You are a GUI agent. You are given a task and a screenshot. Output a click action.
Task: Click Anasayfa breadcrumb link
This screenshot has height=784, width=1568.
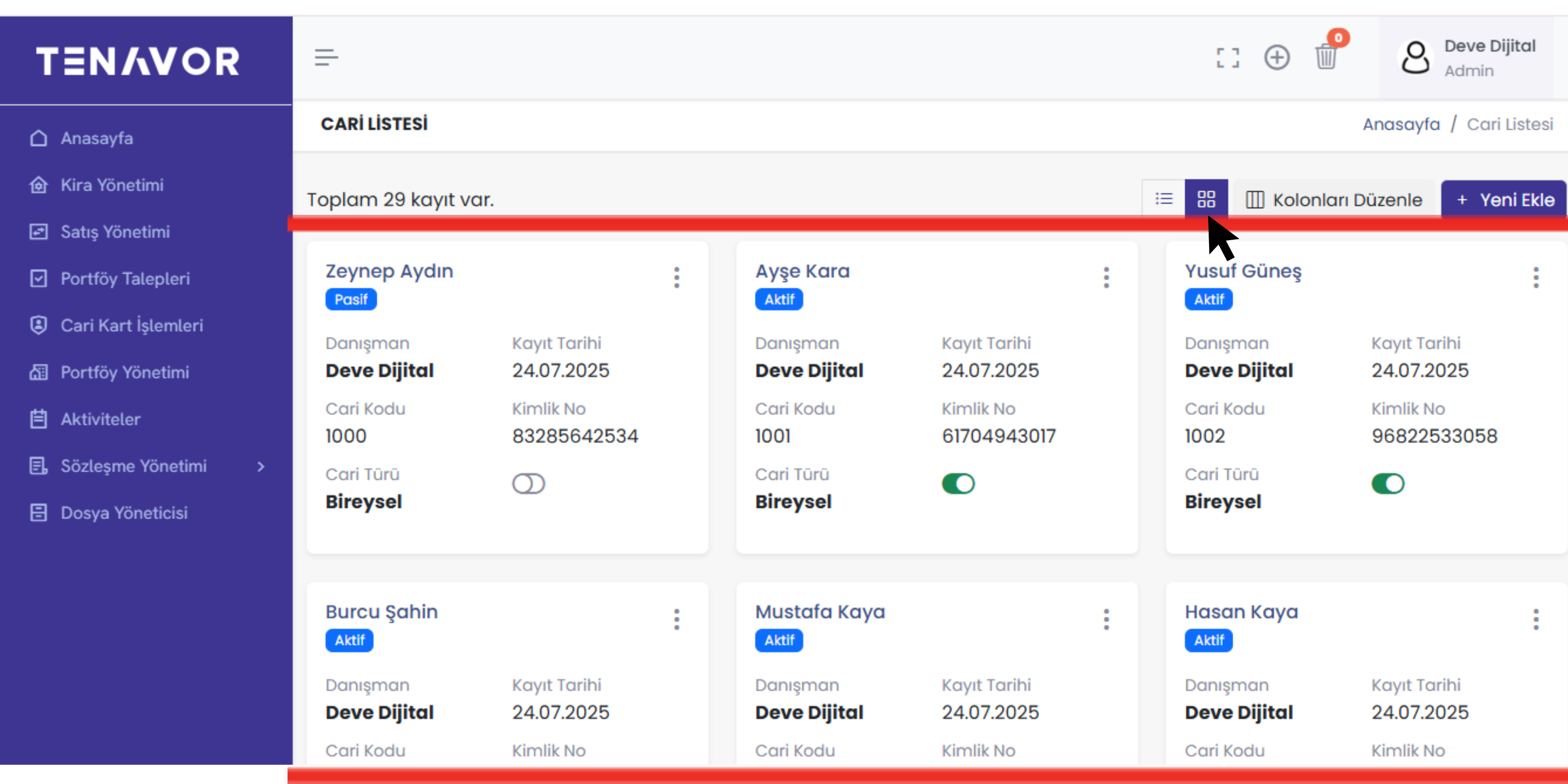pos(1401,124)
